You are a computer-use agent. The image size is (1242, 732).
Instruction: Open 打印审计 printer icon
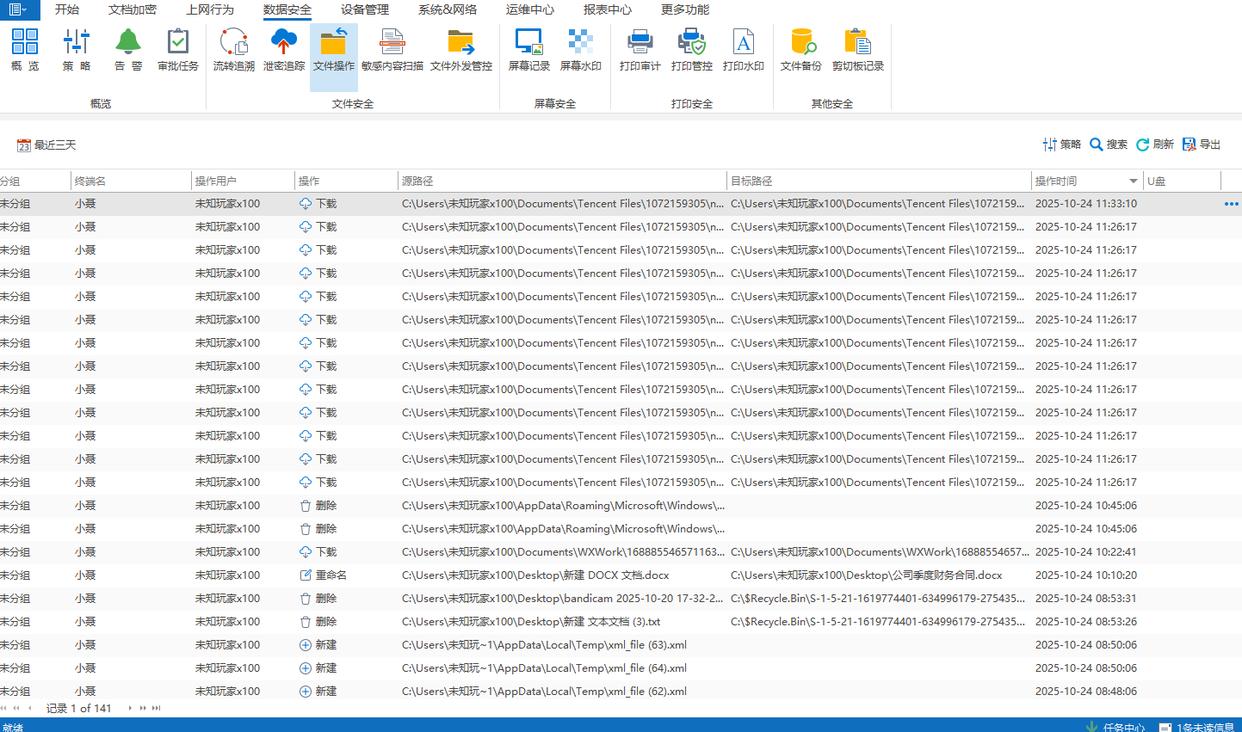[x=640, y=50]
